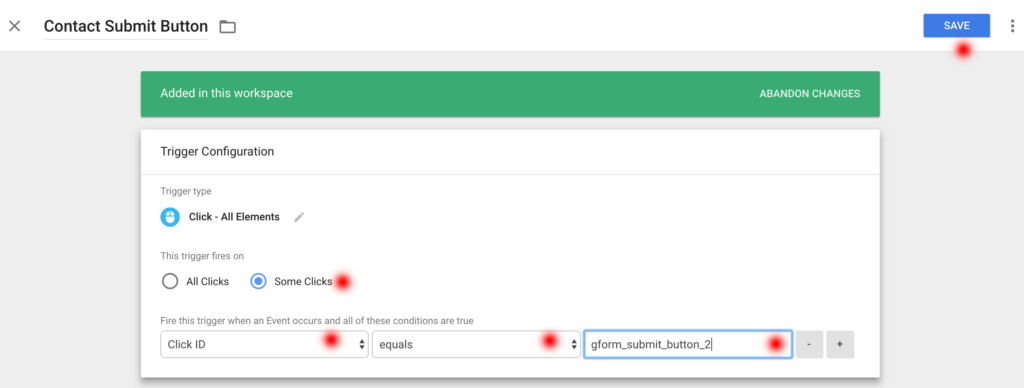1024x388 pixels.
Task: Save the trigger with SAVE button
Action: tap(956, 25)
